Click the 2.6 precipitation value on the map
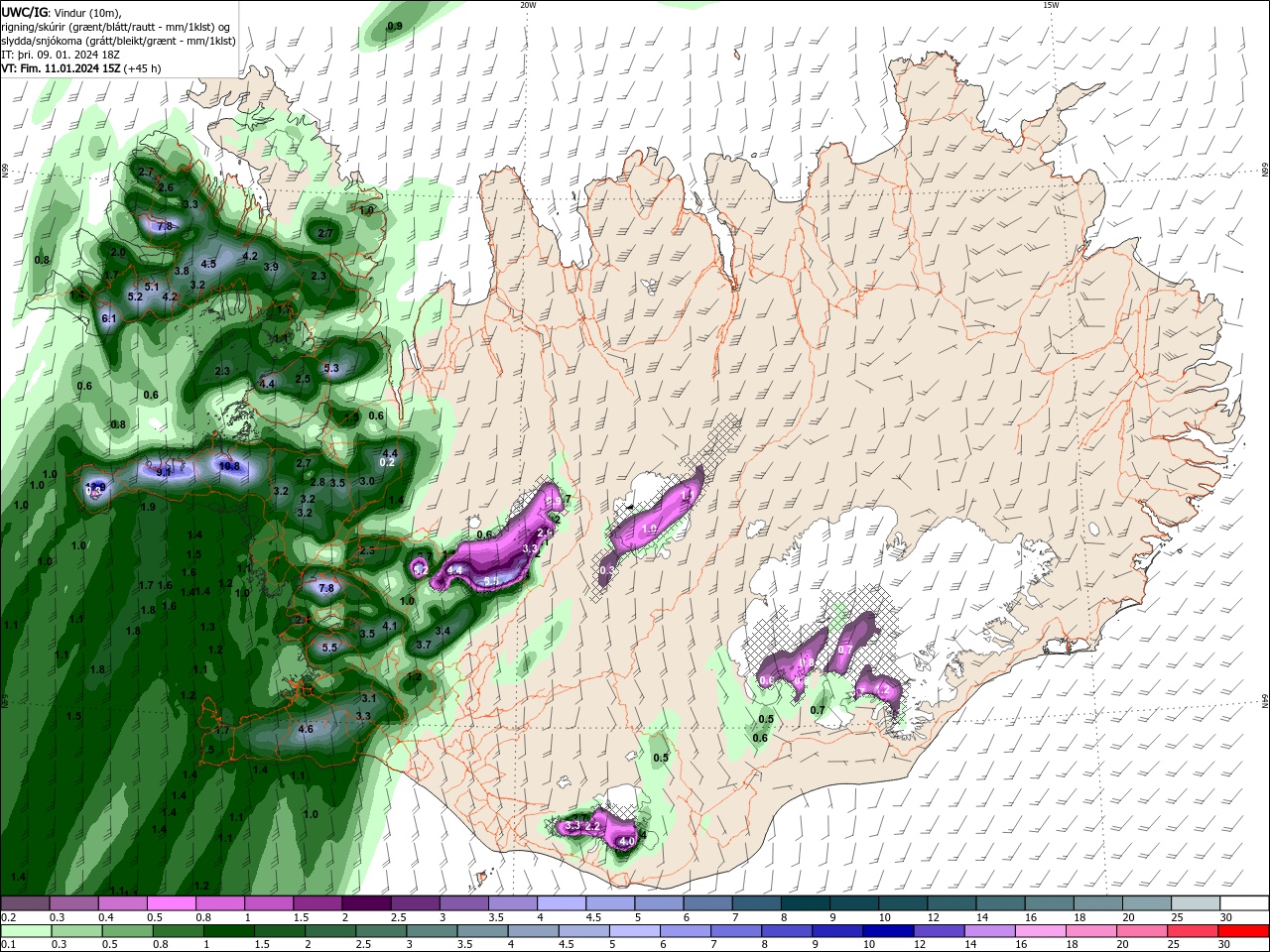Screen dimensions: 1270x952 coord(166,188)
